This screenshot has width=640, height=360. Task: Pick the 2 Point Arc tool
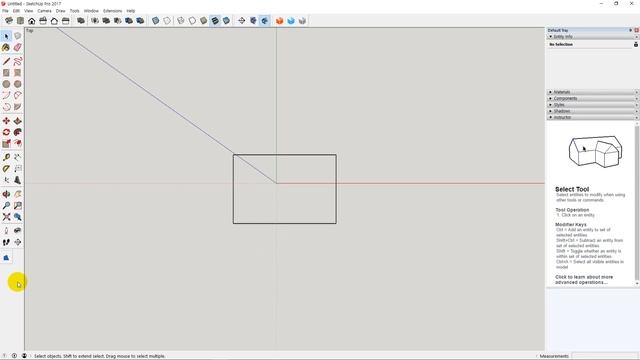(x=18, y=96)
